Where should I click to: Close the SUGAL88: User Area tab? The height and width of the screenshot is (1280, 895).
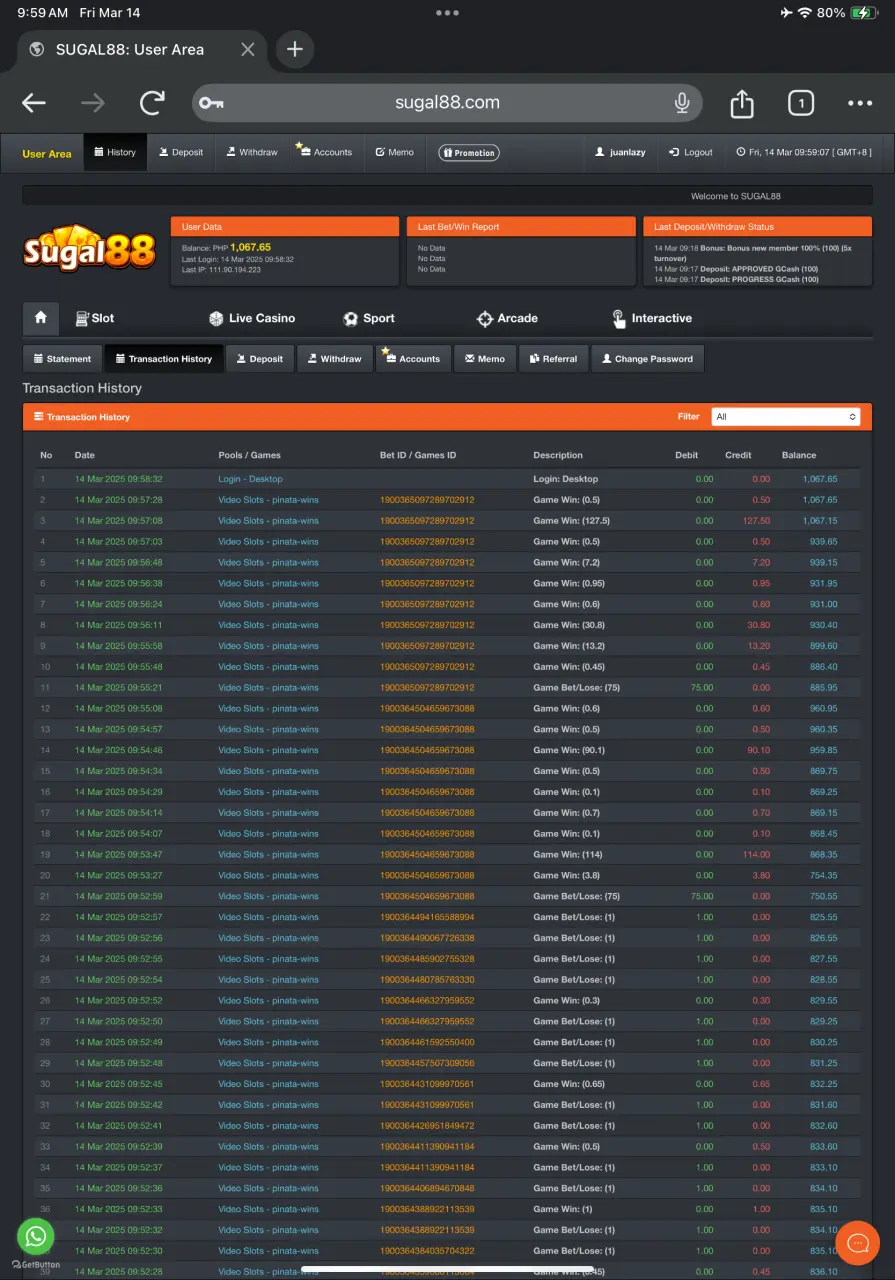coord(248,49)
